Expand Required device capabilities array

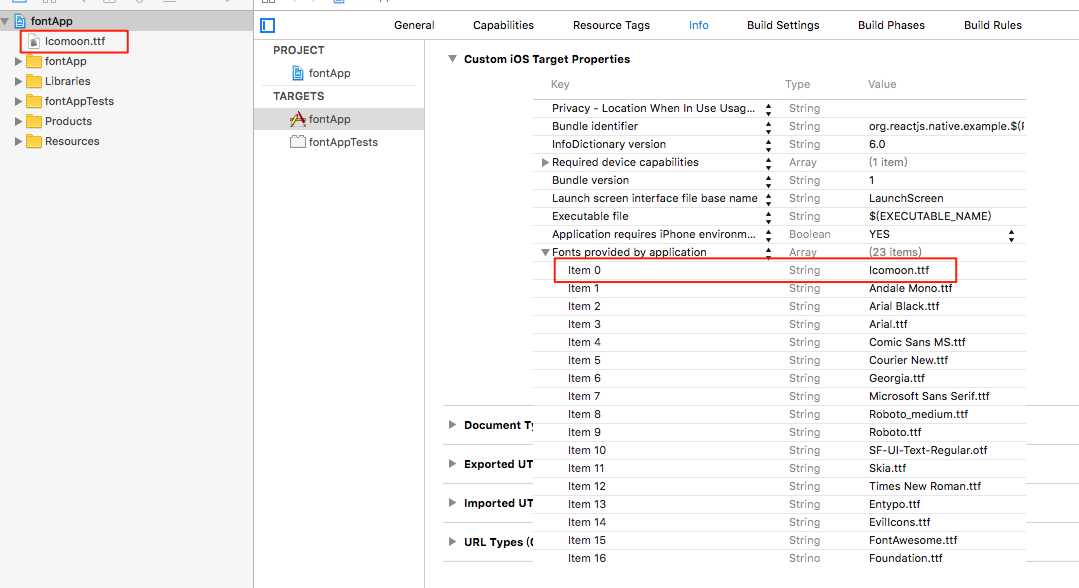tap(544, 162)
